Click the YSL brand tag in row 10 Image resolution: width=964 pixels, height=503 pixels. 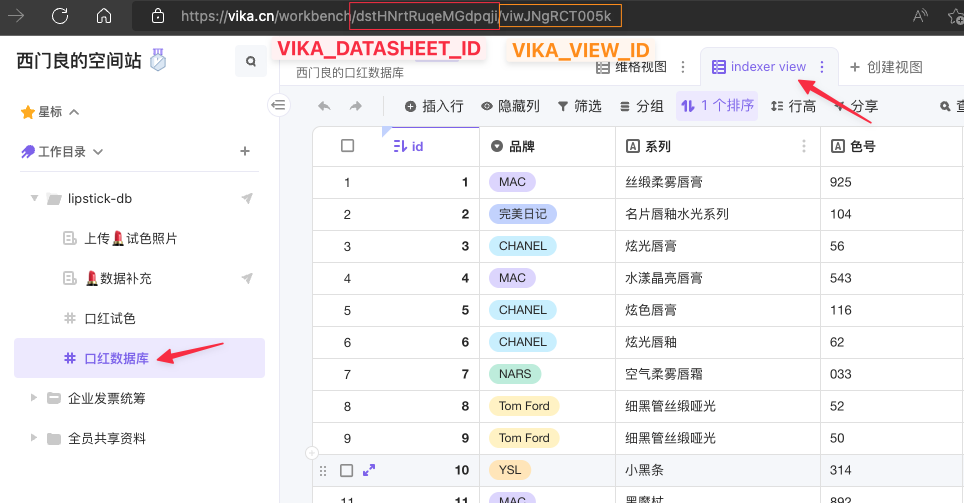[510, 470]
